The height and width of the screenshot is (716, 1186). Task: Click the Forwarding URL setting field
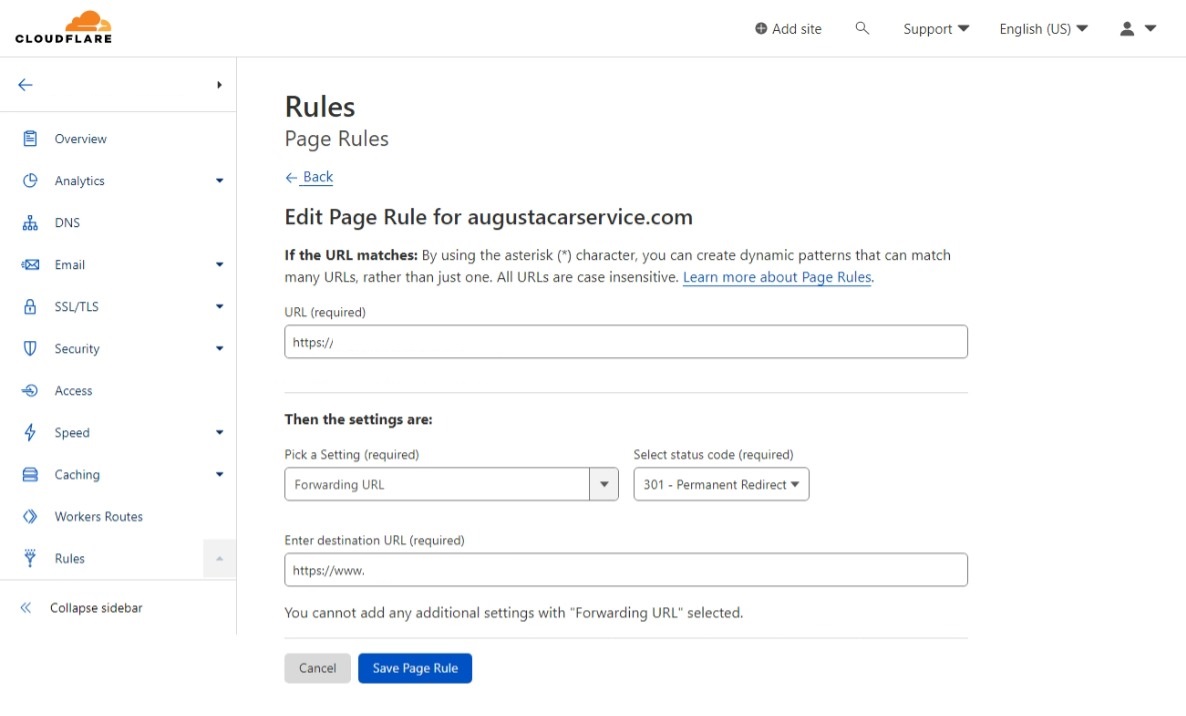tap(437, 484)
